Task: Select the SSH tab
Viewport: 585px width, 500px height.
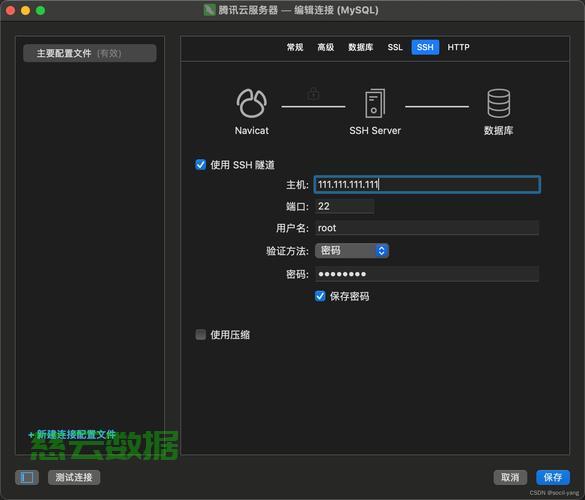Action: pos(425,47)
